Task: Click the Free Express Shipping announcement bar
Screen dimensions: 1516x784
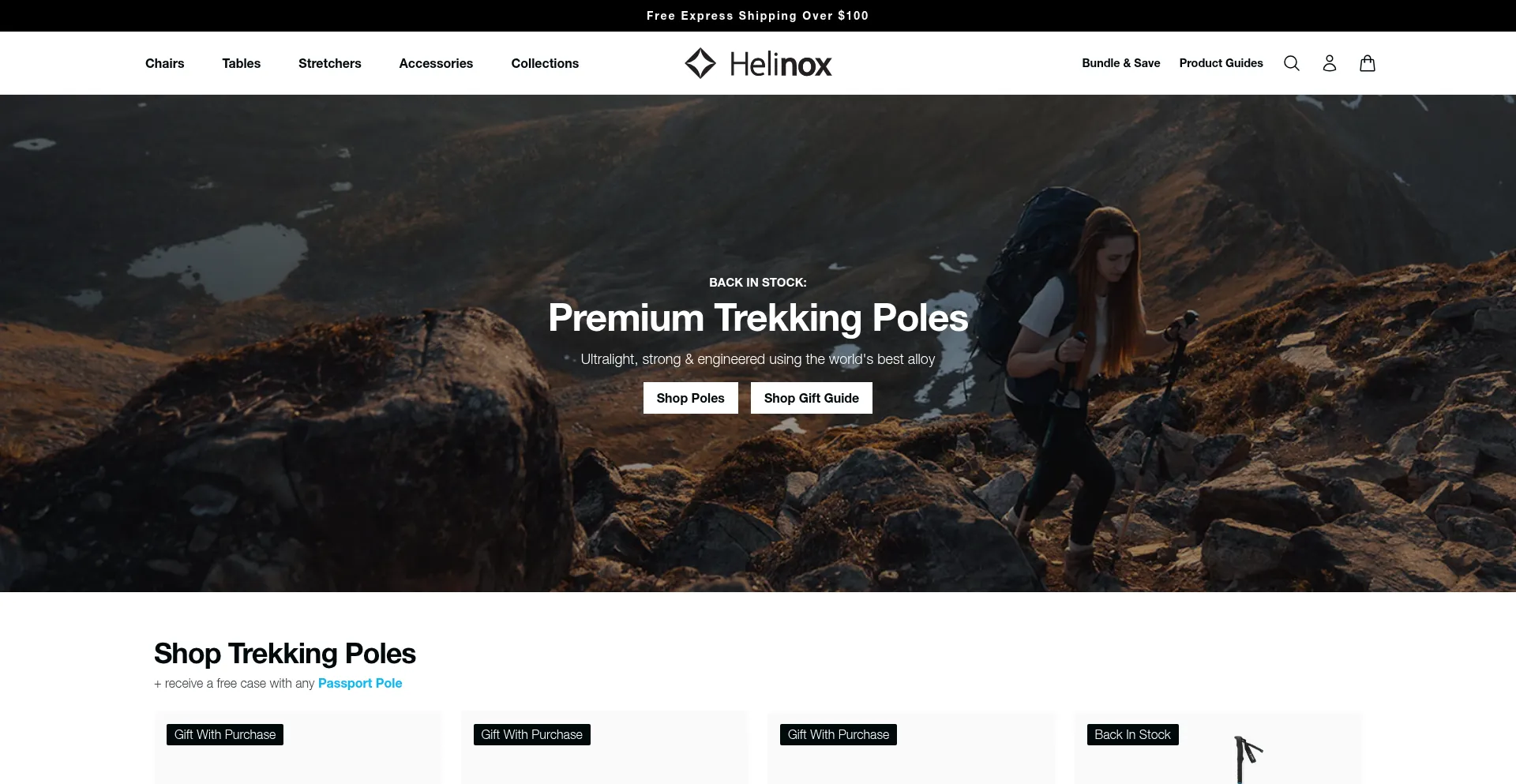Action: [758, 16]
